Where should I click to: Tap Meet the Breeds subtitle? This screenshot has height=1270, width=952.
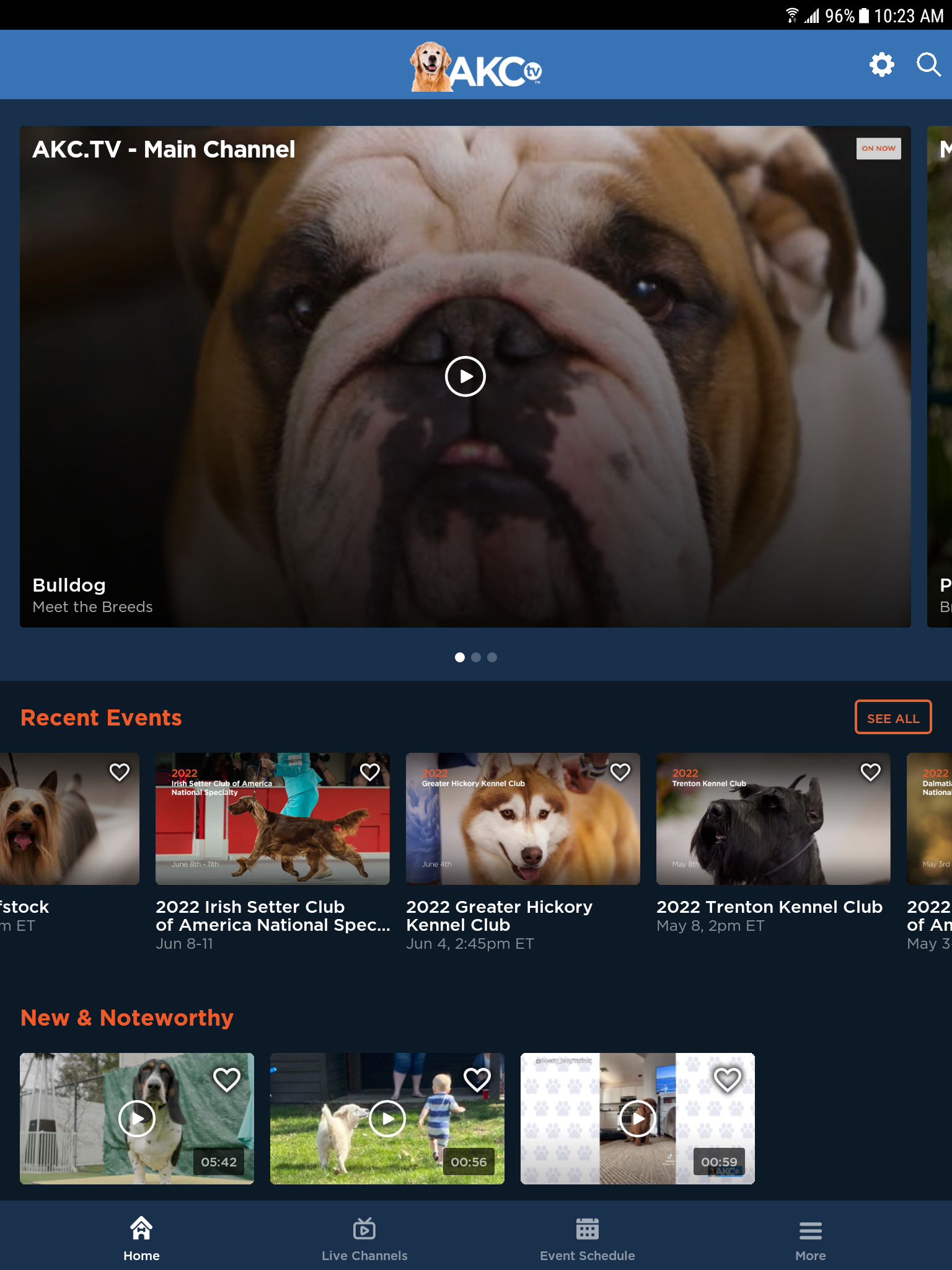coord(92,607)
